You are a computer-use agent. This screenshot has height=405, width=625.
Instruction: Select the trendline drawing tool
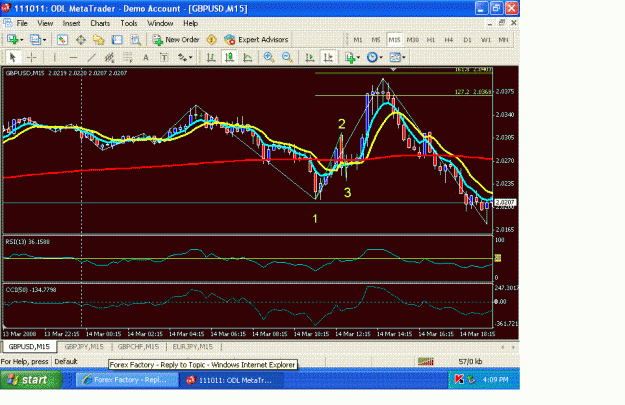(91, 57)
